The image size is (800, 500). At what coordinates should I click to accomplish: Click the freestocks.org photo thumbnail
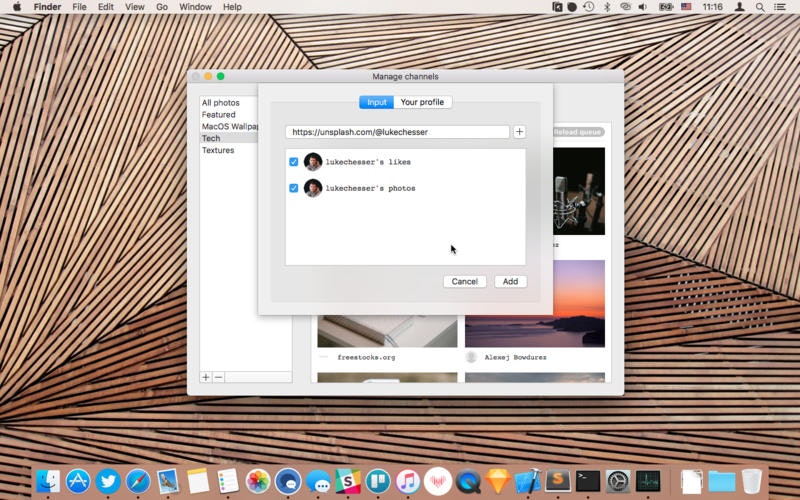[x=387, y=331]
